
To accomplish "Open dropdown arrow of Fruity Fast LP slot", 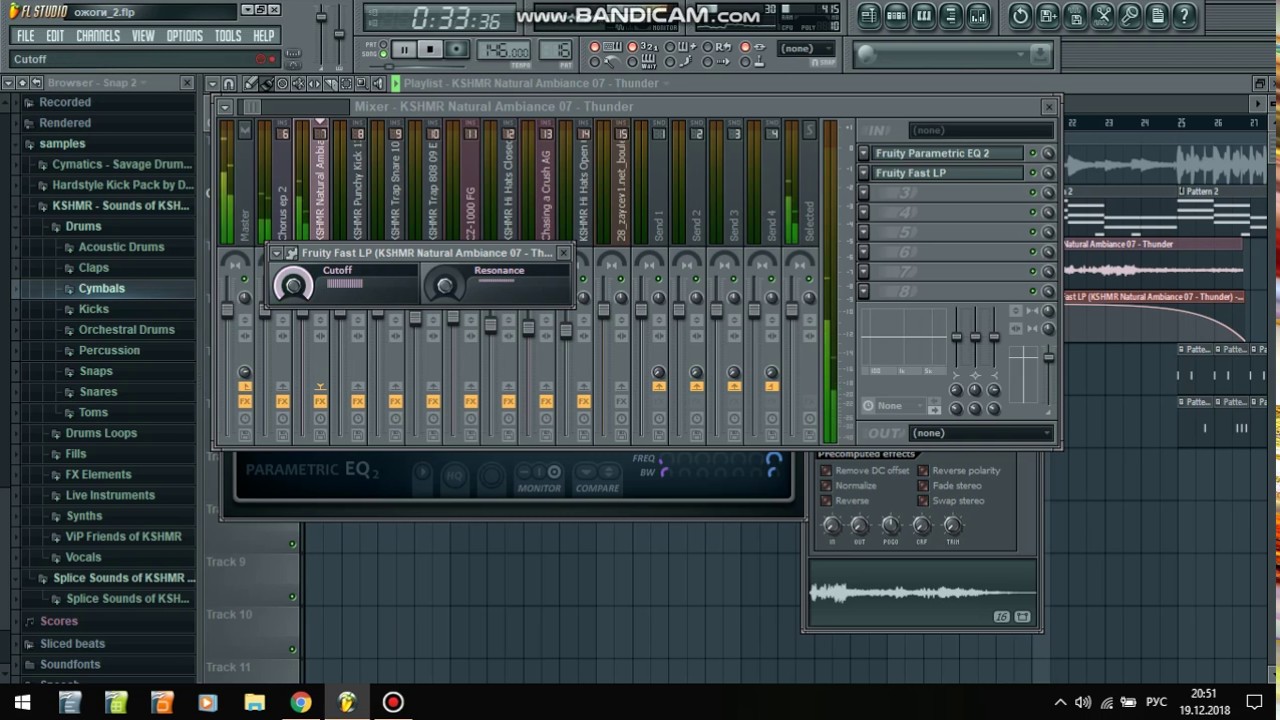I will (x=864, y=173).
